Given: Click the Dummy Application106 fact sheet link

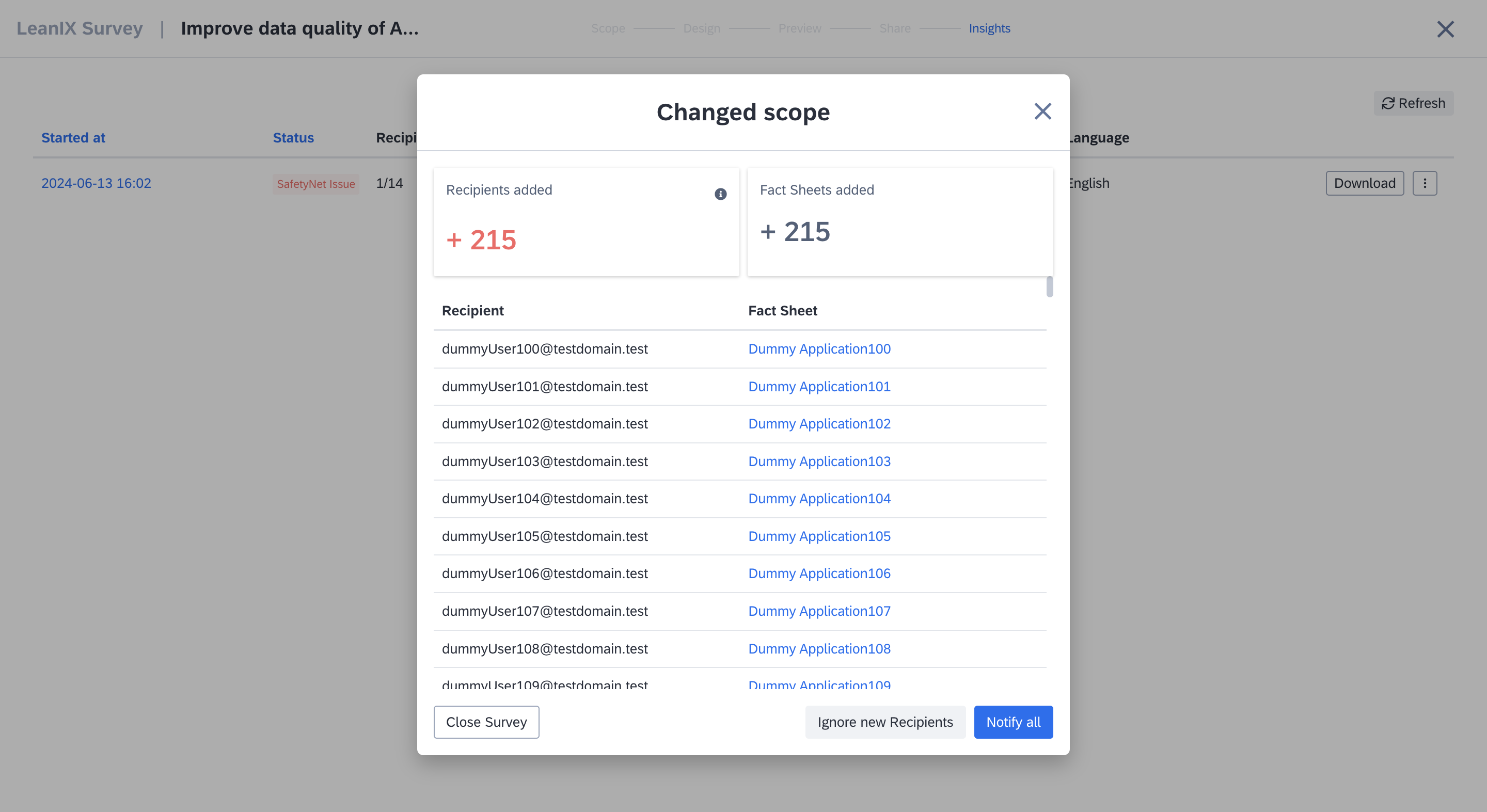Looking at the screenshot, I should [x=820, y=573].
